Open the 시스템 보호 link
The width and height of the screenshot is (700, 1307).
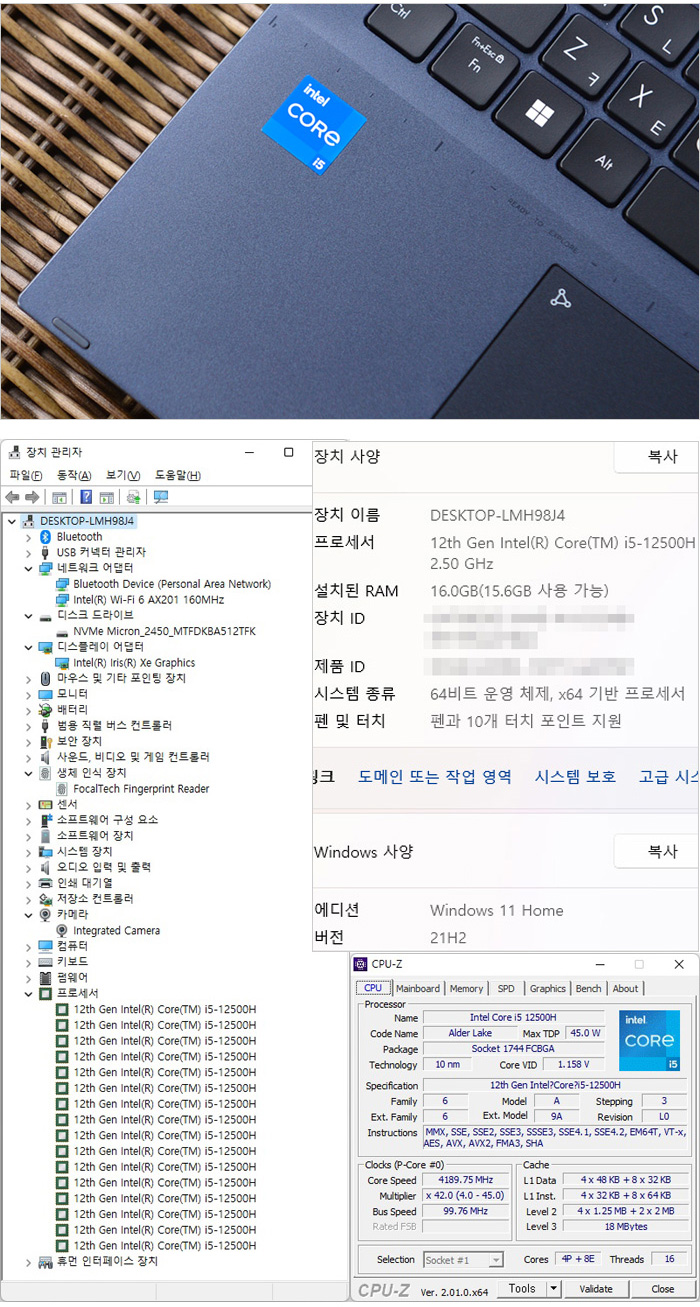coord(575,777)
